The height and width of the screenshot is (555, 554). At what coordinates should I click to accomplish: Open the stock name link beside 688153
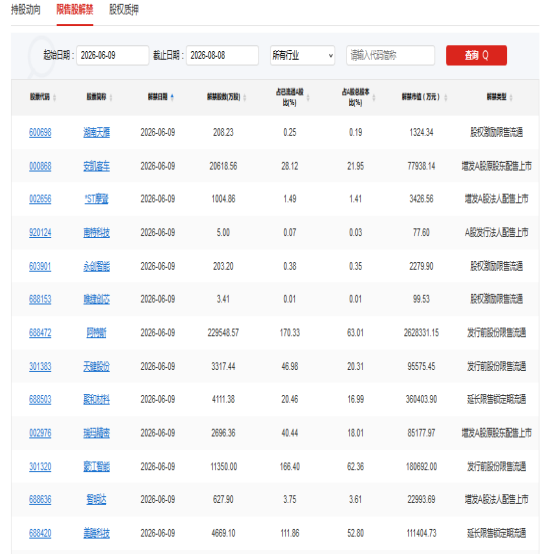[97, 299]
